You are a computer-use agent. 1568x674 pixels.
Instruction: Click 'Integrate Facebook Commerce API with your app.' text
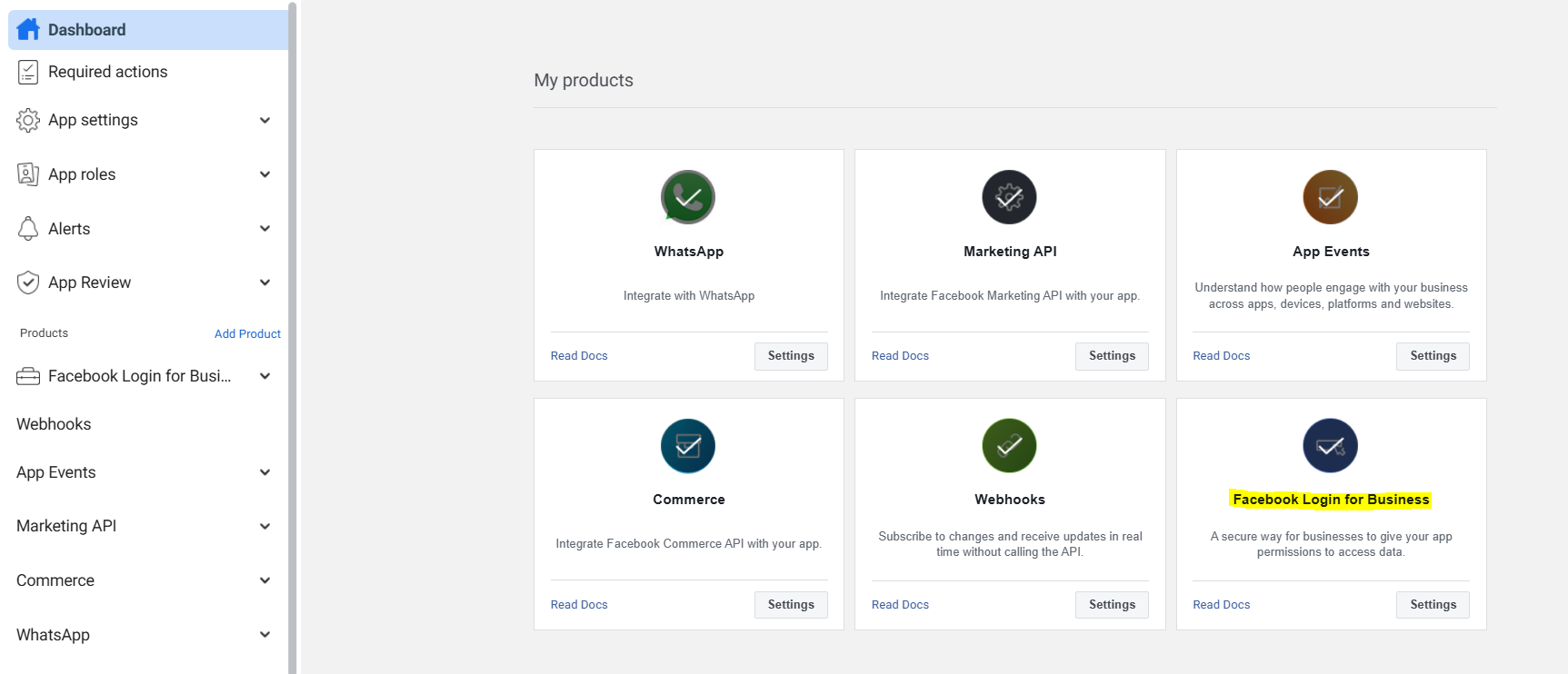coord(688,544)
